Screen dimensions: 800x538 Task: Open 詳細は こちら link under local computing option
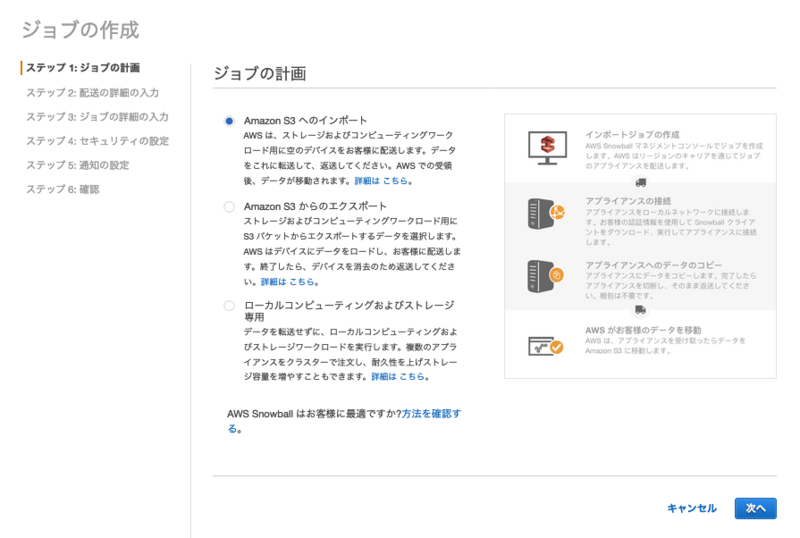[x=398, y=377]
